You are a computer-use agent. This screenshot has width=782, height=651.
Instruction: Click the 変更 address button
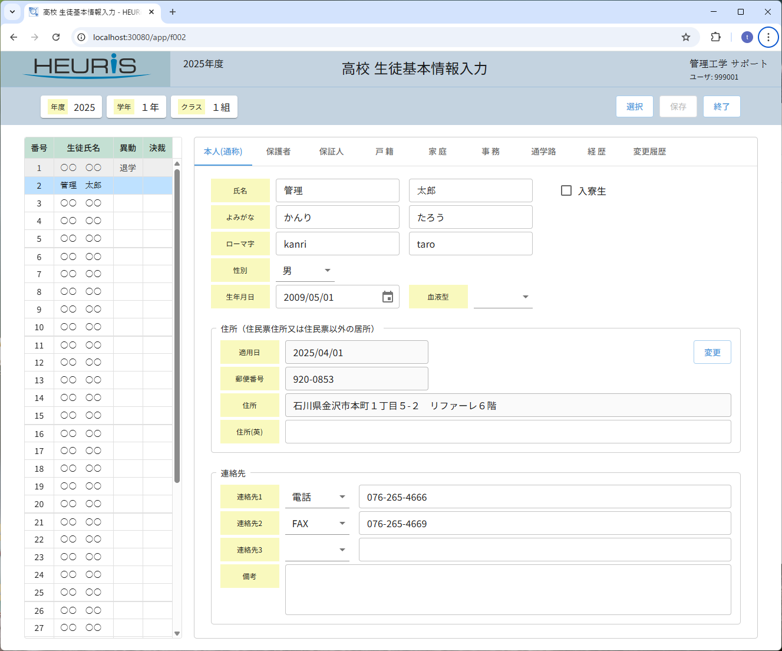712,352
